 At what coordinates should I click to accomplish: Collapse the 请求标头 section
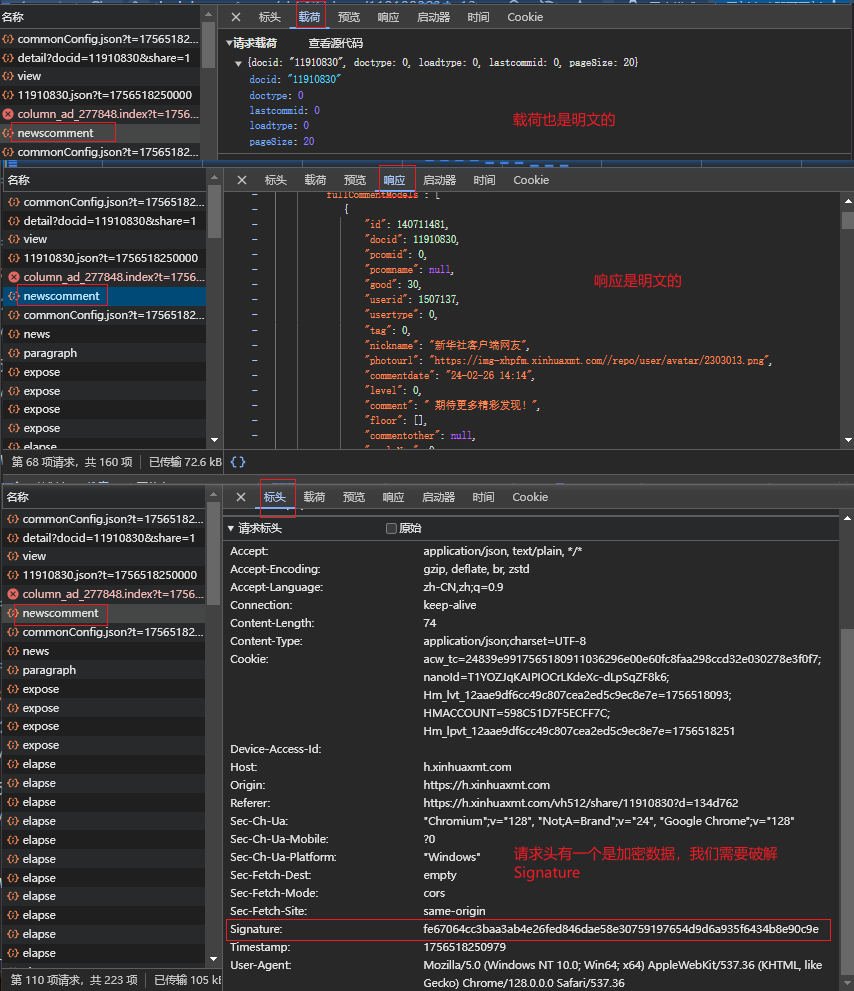[x=231, y=528]
